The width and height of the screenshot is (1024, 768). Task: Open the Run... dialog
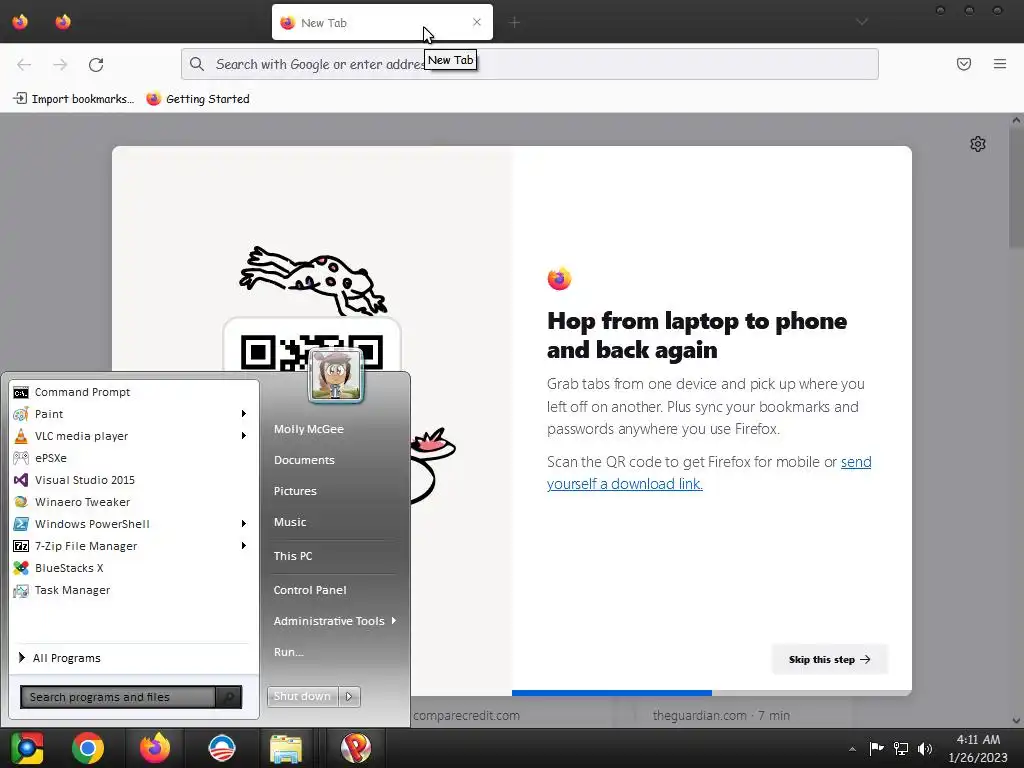click(x=289, y=652)
